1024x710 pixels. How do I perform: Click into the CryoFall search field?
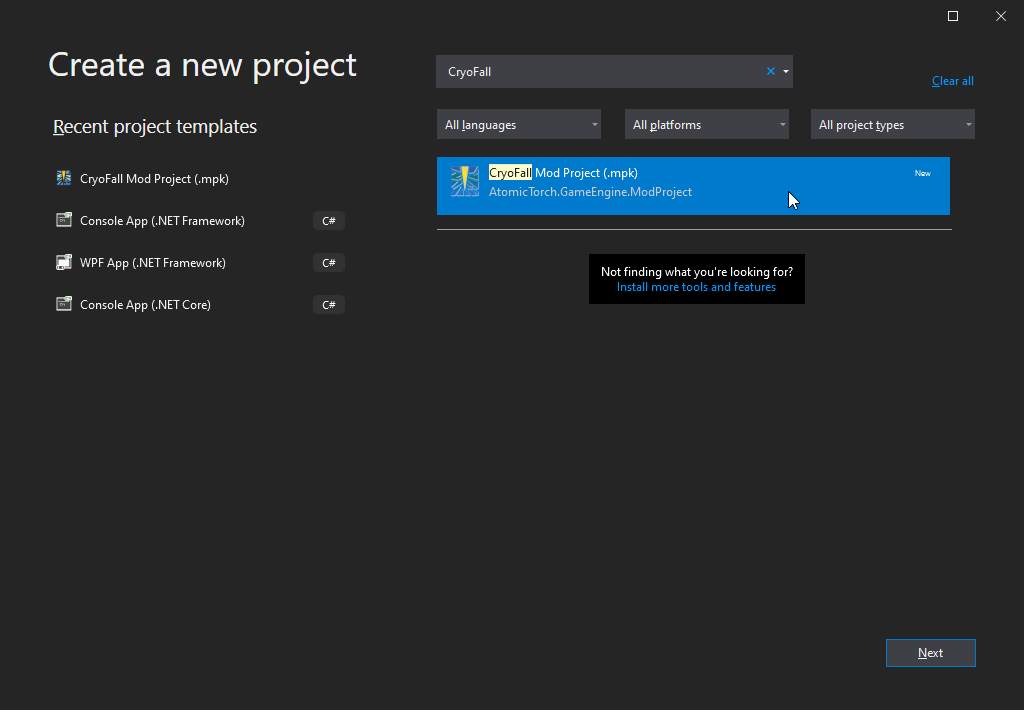[600, 71]
